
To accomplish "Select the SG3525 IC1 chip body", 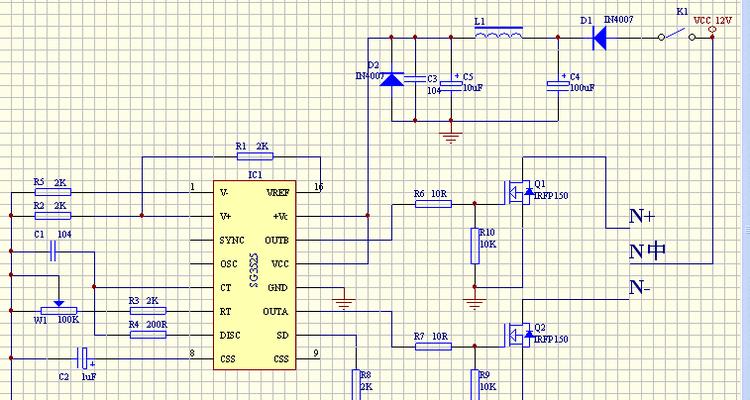I will (254, 275).
